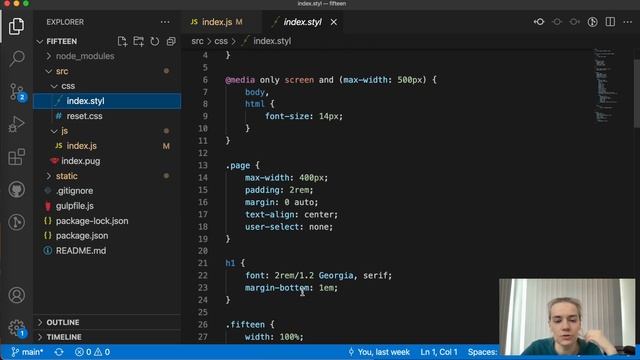Open package-lock.json in the file tree

[x=107, y=221]
